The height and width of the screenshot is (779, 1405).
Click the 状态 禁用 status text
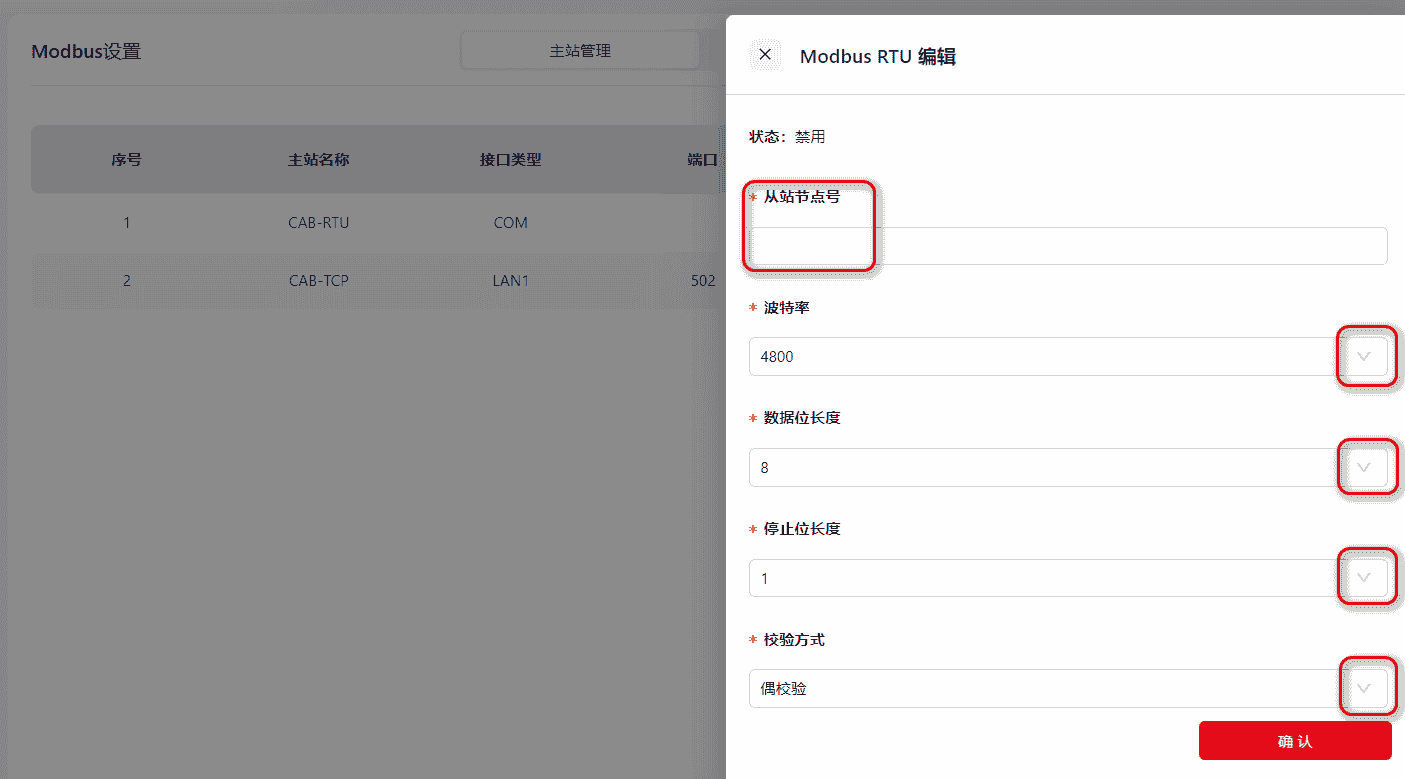(x=787, y=137)
